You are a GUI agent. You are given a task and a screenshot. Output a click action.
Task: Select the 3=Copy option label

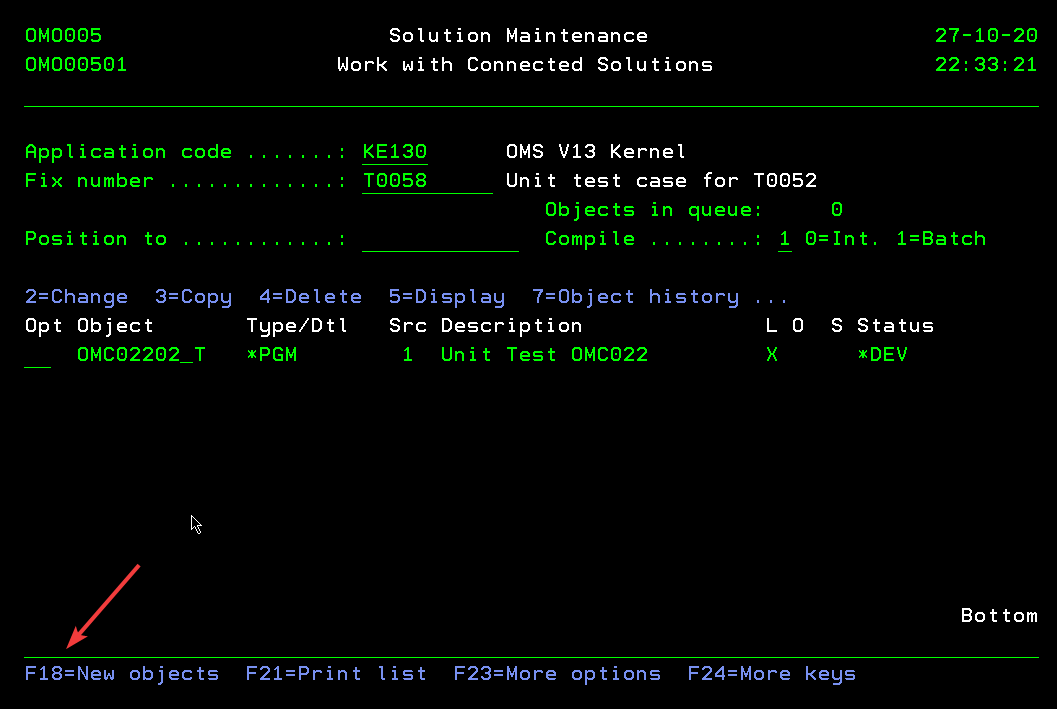[x=193, y=297]
